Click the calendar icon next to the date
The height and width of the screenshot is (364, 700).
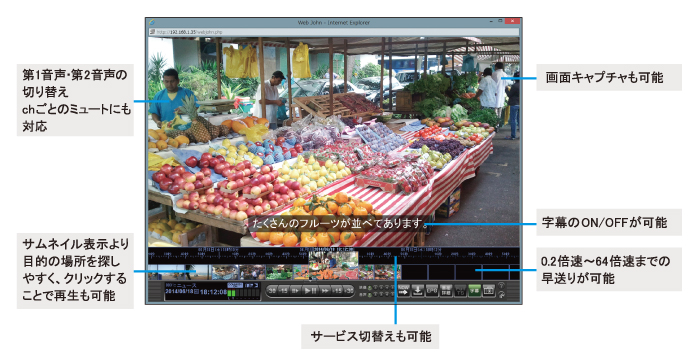[x=196, y=292]
